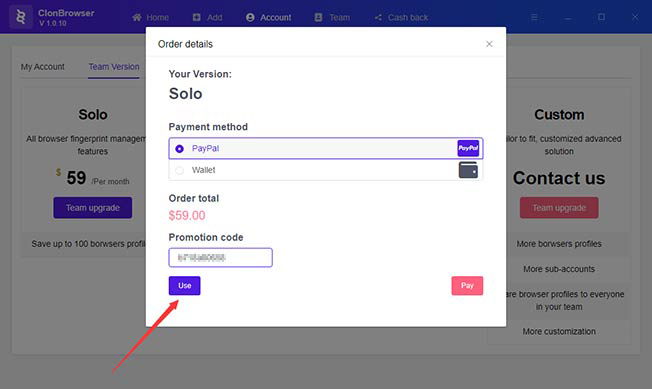This screenshot has height=389, width=652.
Task: Click the pink Pay button
Action: (467, 286)
